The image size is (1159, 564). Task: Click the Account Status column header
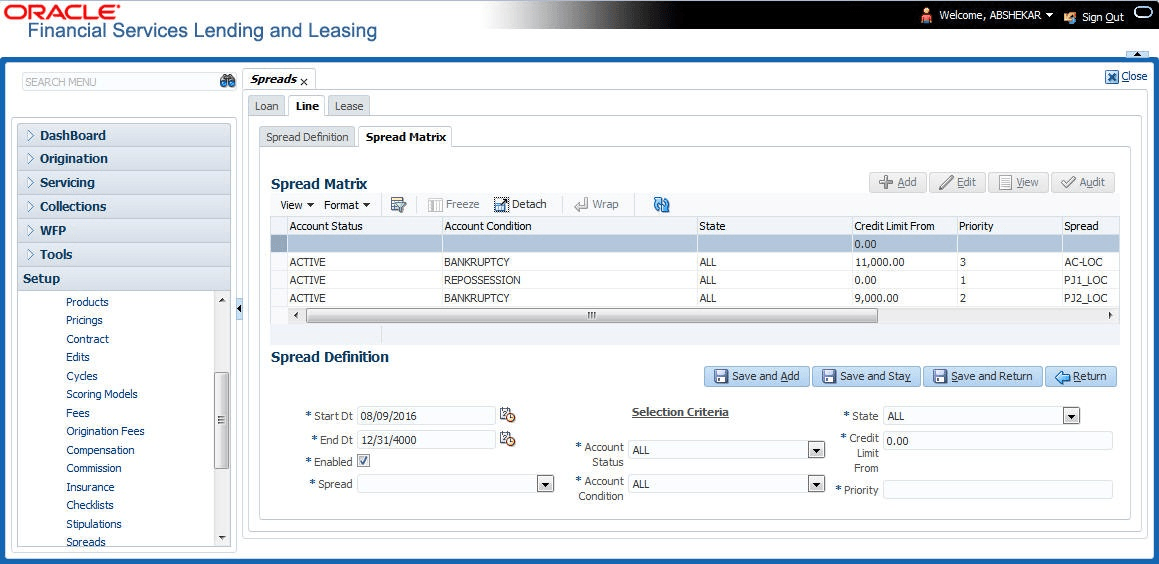(x=365, y=226)
